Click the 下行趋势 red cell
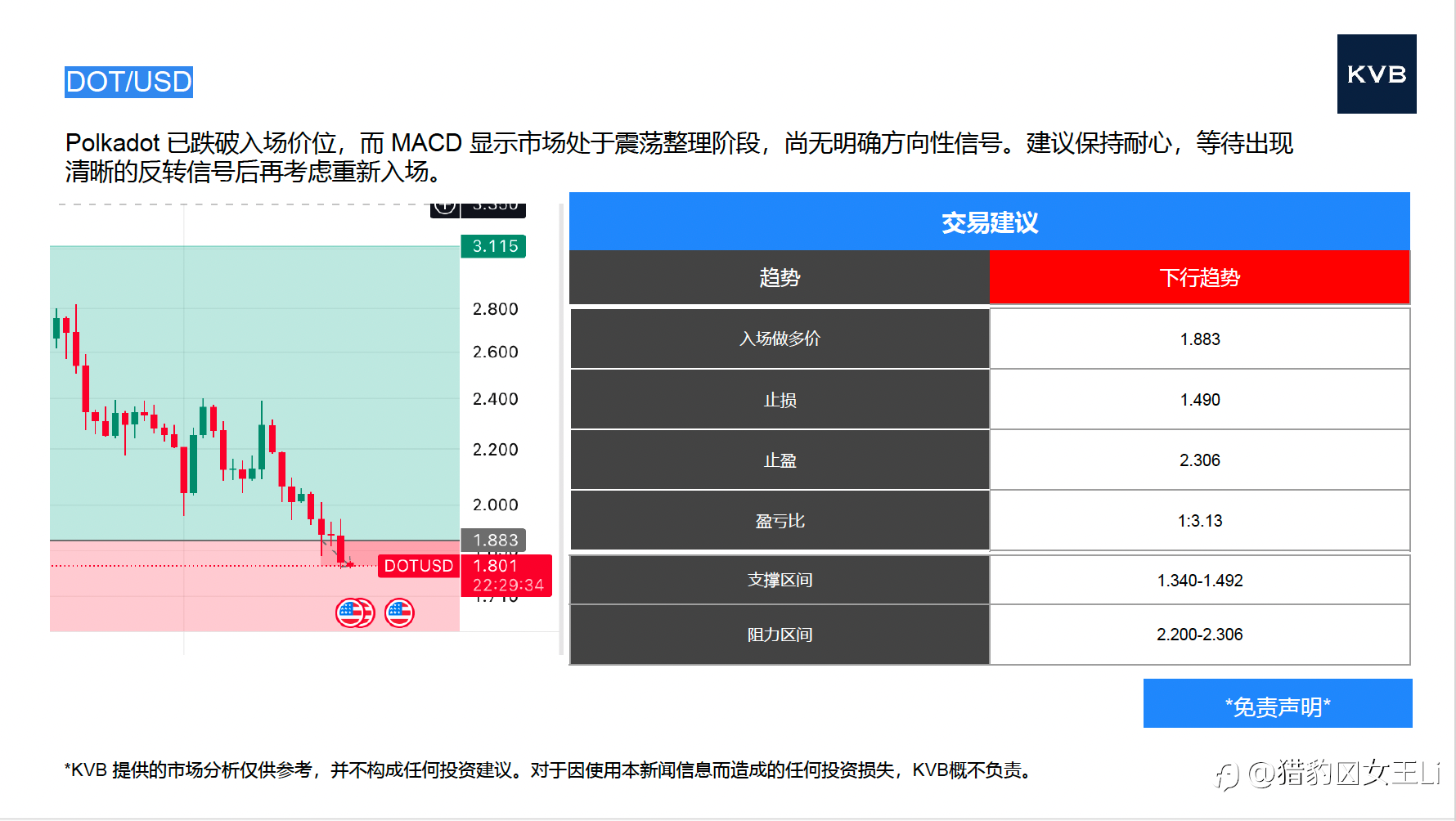 point(1200,277)
